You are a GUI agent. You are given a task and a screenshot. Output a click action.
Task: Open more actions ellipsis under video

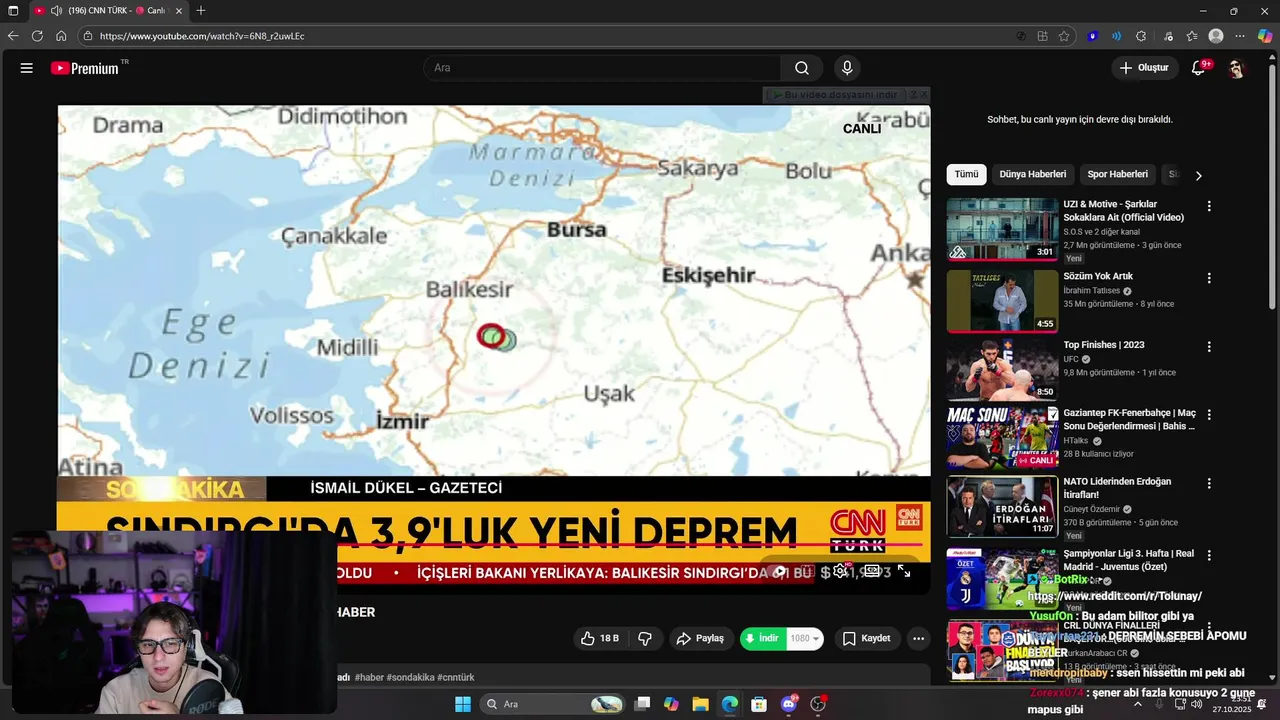coord(918,638)
